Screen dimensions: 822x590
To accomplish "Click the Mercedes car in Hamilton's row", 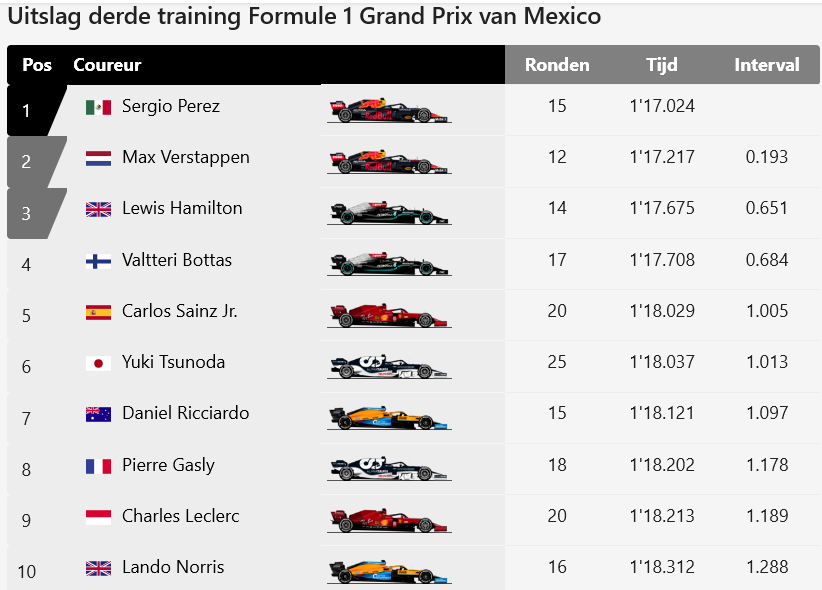I will pyautogui.click(x=389, y=212).
